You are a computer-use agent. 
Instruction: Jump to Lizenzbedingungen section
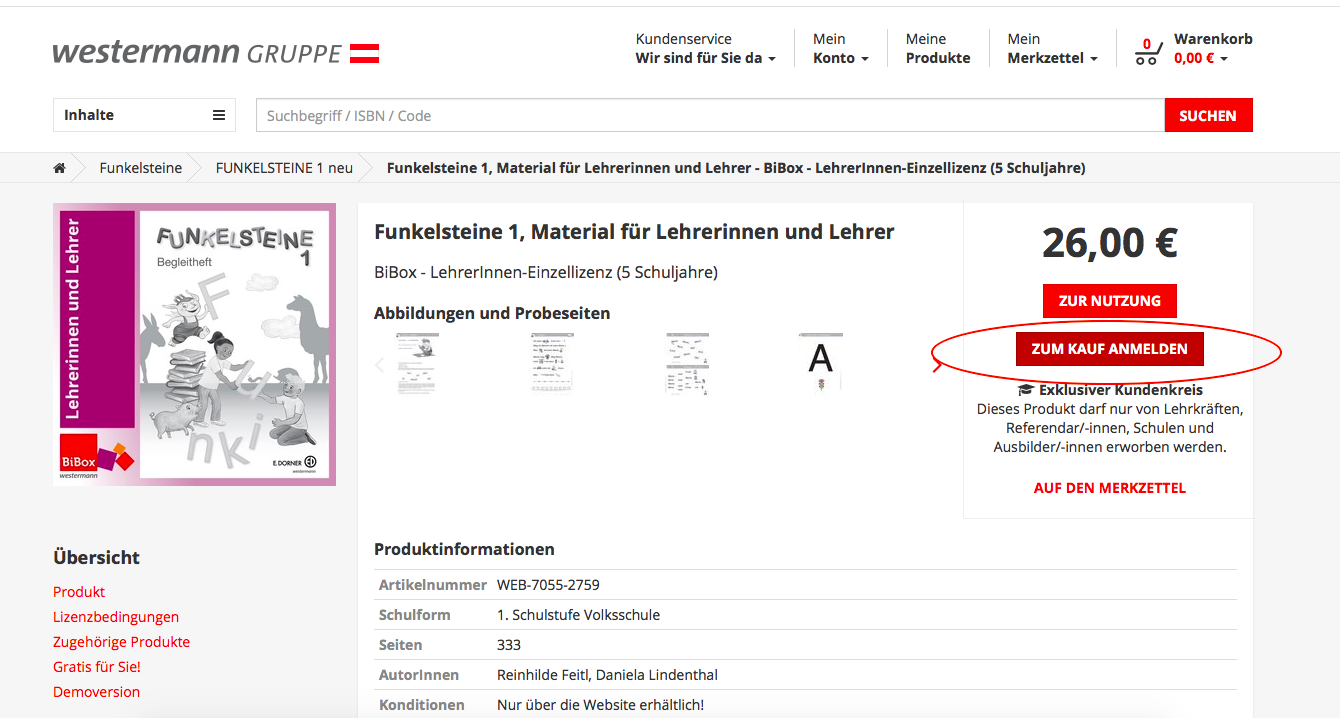coord(116,617)
